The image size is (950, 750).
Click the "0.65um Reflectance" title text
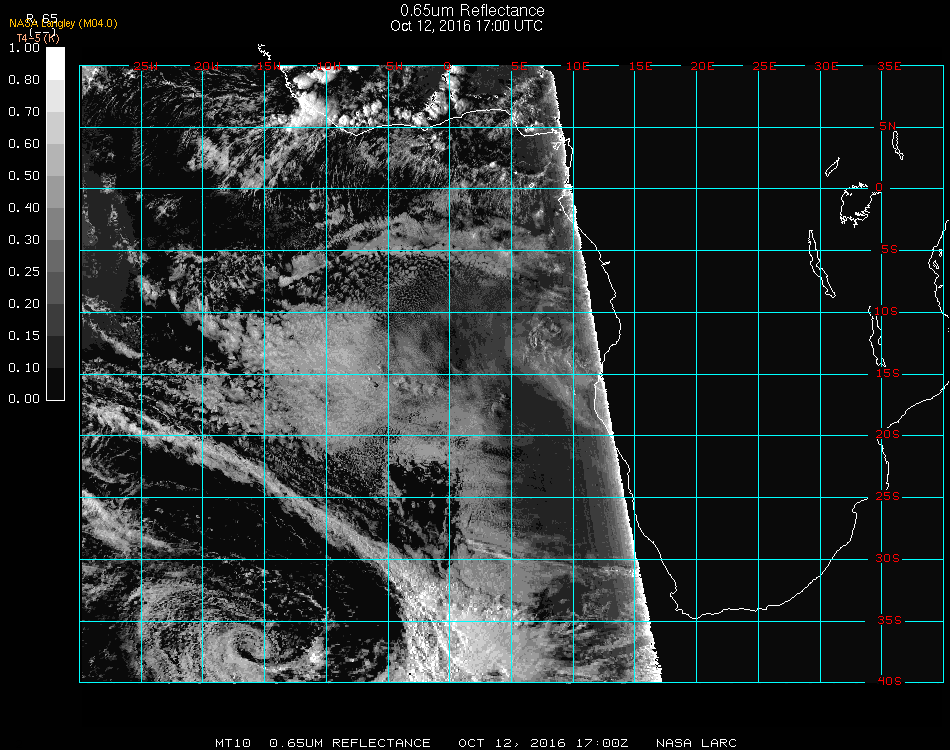472,10
